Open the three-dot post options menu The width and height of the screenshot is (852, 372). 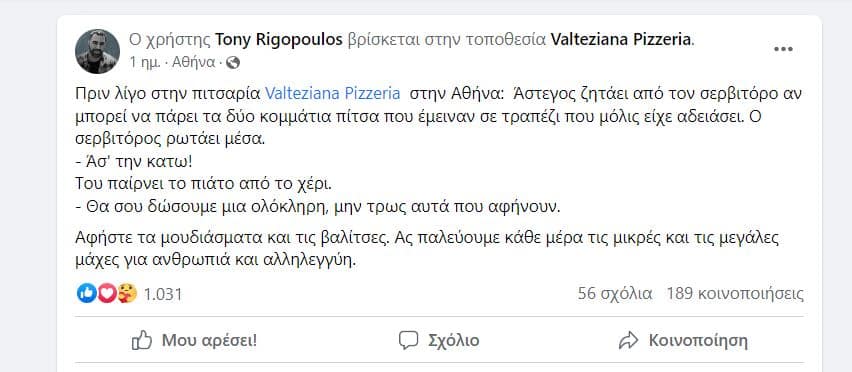pyautogui.click(x=783, y=49)
